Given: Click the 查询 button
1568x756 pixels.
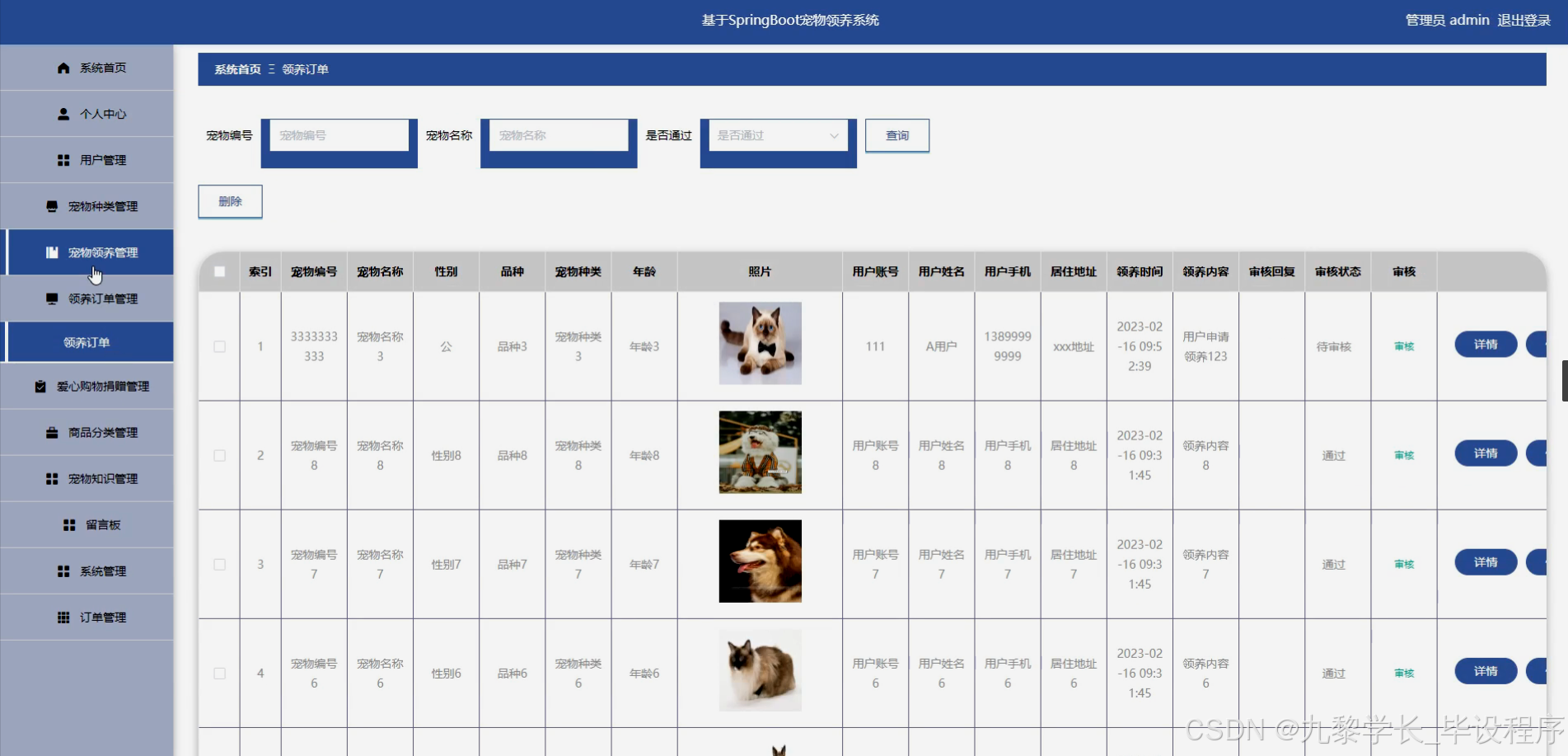Looking at the screenshot, I should pos(896,135).
